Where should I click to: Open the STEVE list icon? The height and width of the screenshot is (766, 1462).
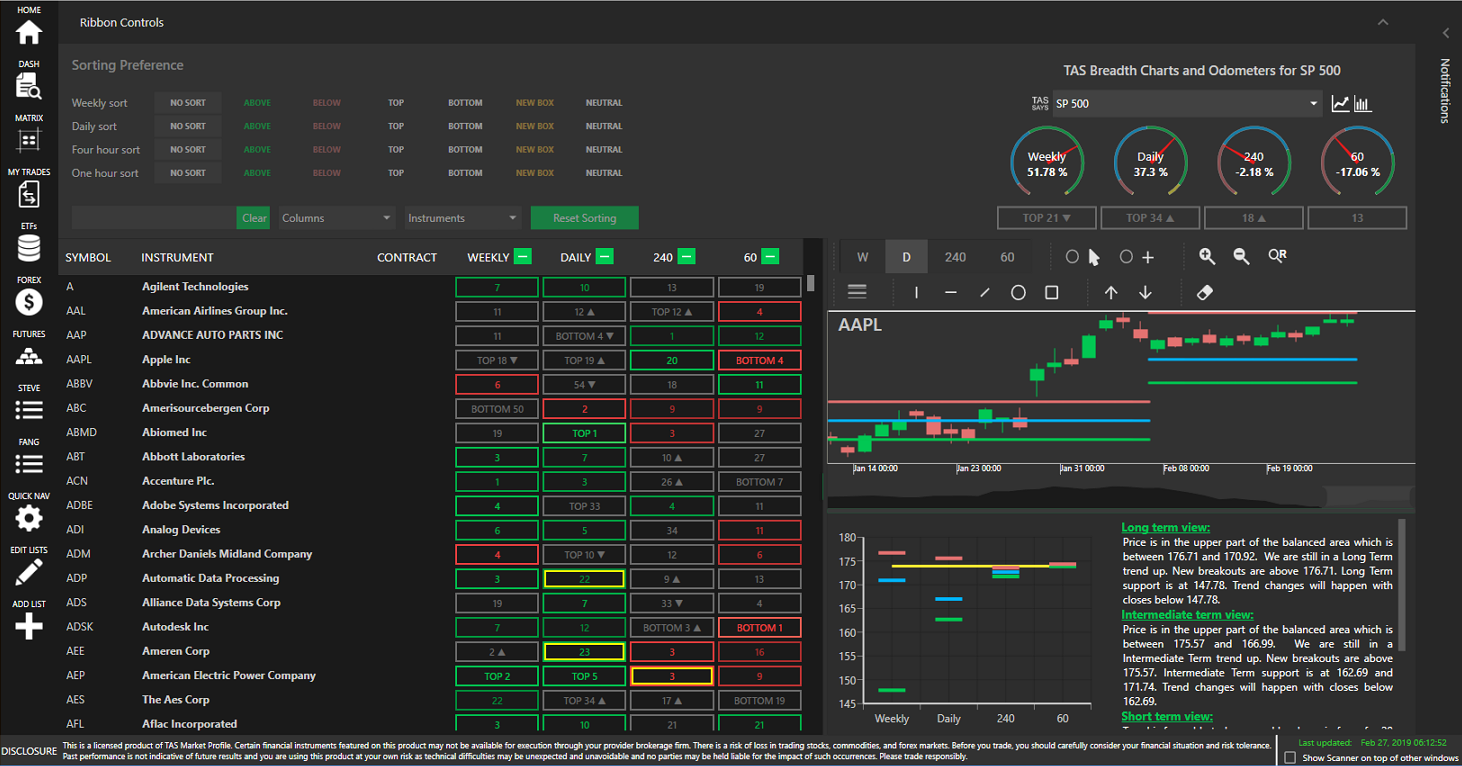click(x=29, y=410)
